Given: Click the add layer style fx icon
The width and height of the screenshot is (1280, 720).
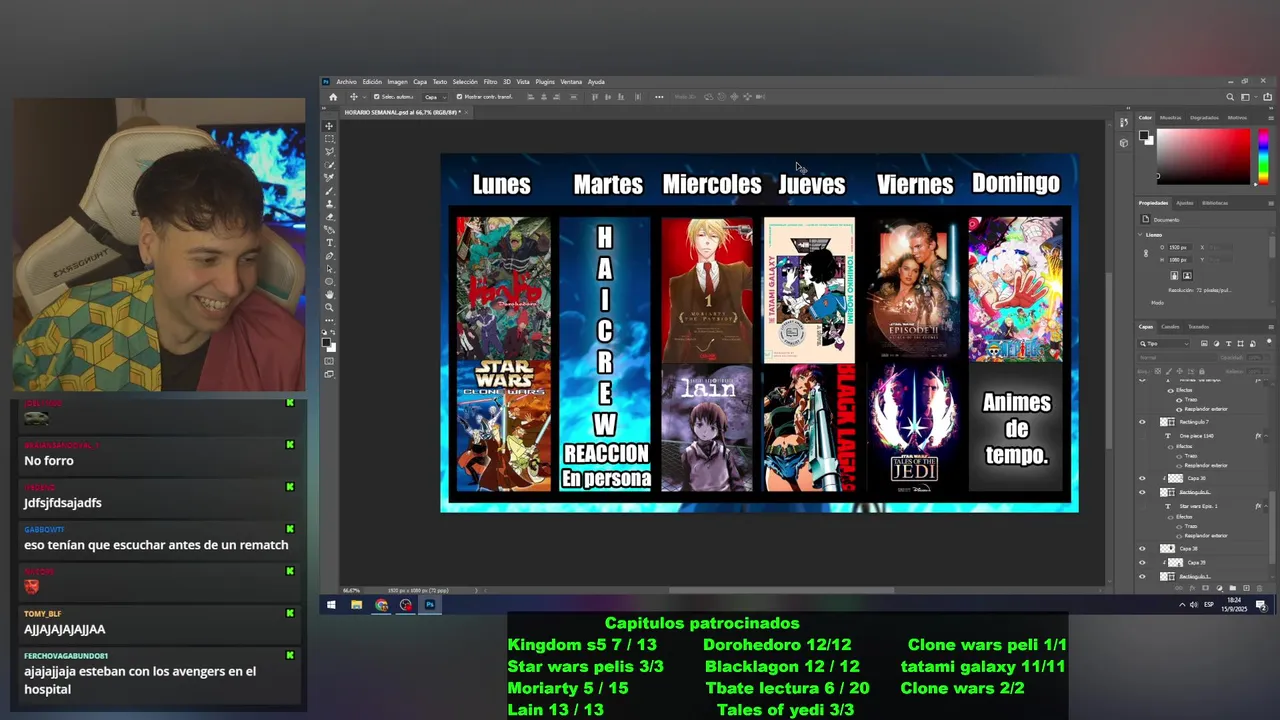Looking at the screenshot, I should point(1192,588).
